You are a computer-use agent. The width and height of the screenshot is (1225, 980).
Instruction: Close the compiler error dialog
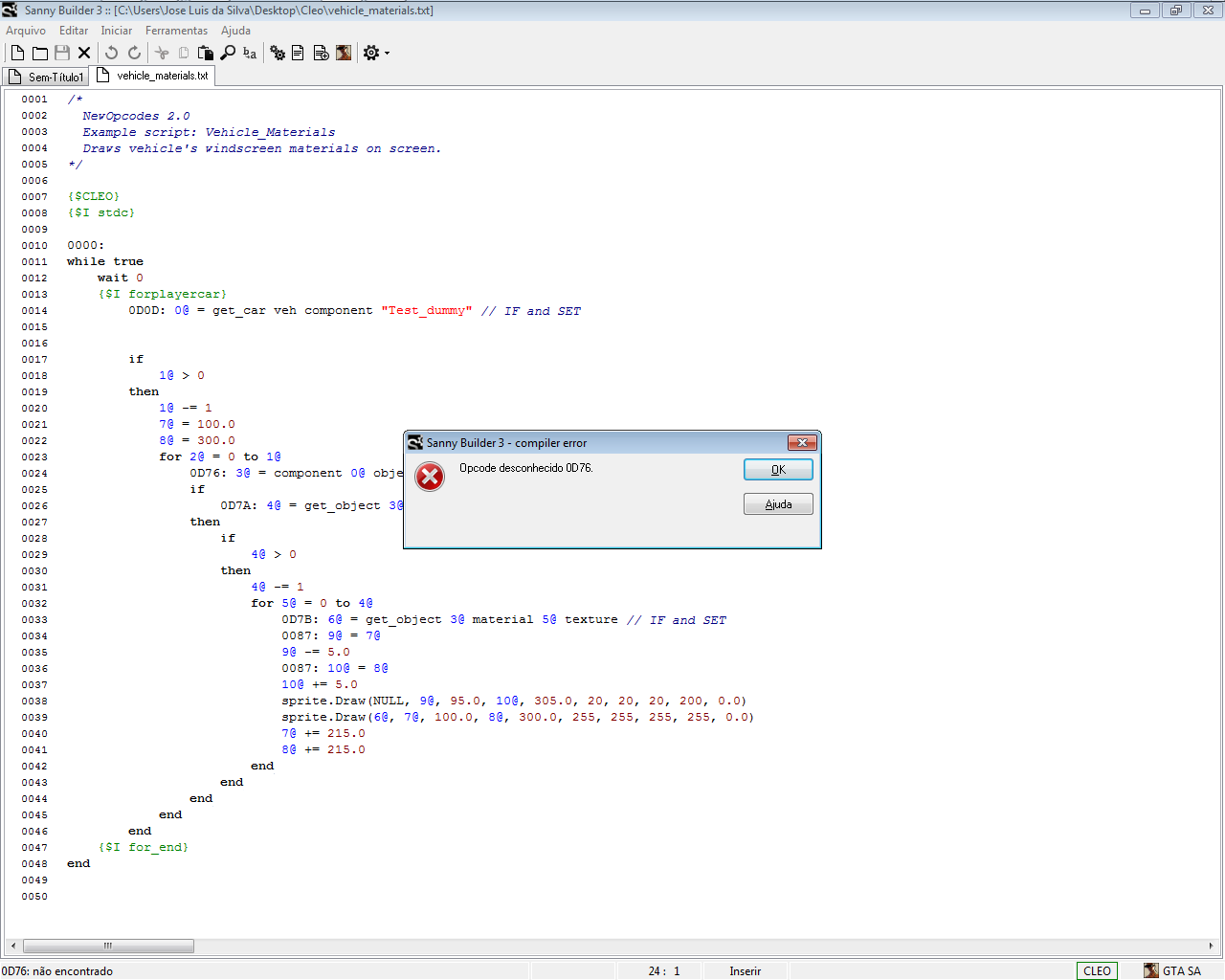(802, 442)
